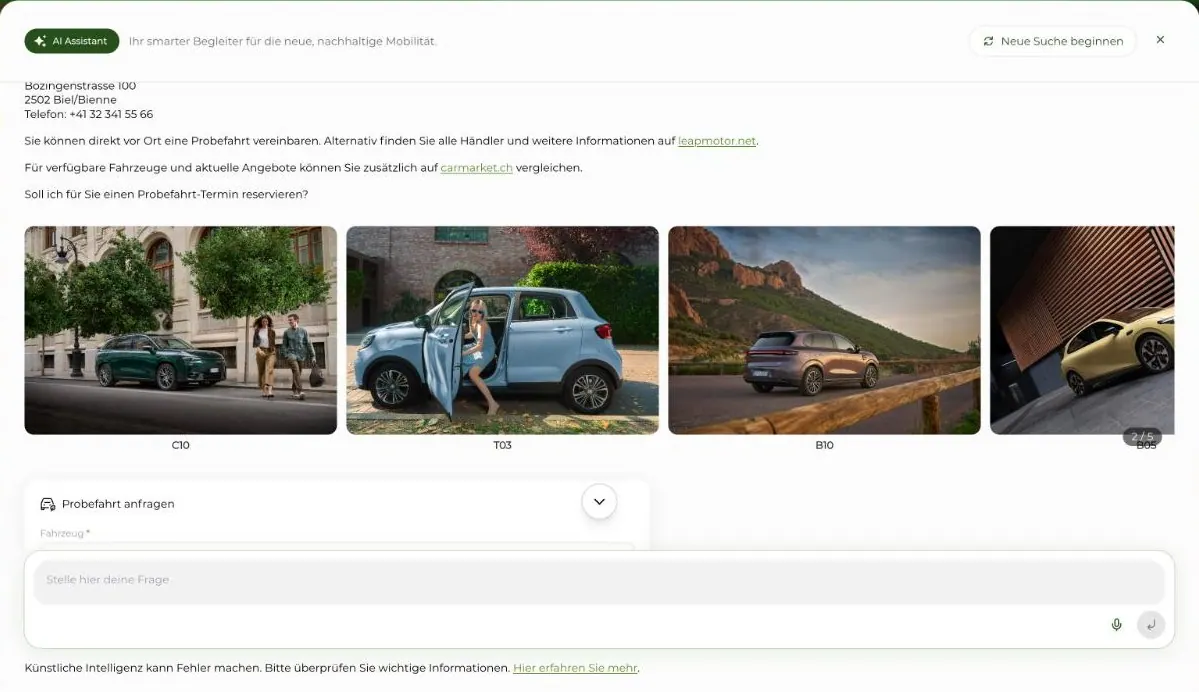Click the refresh icon in Neue Suche button
This screenshot has width=1199, height=692.
(988, 41)
